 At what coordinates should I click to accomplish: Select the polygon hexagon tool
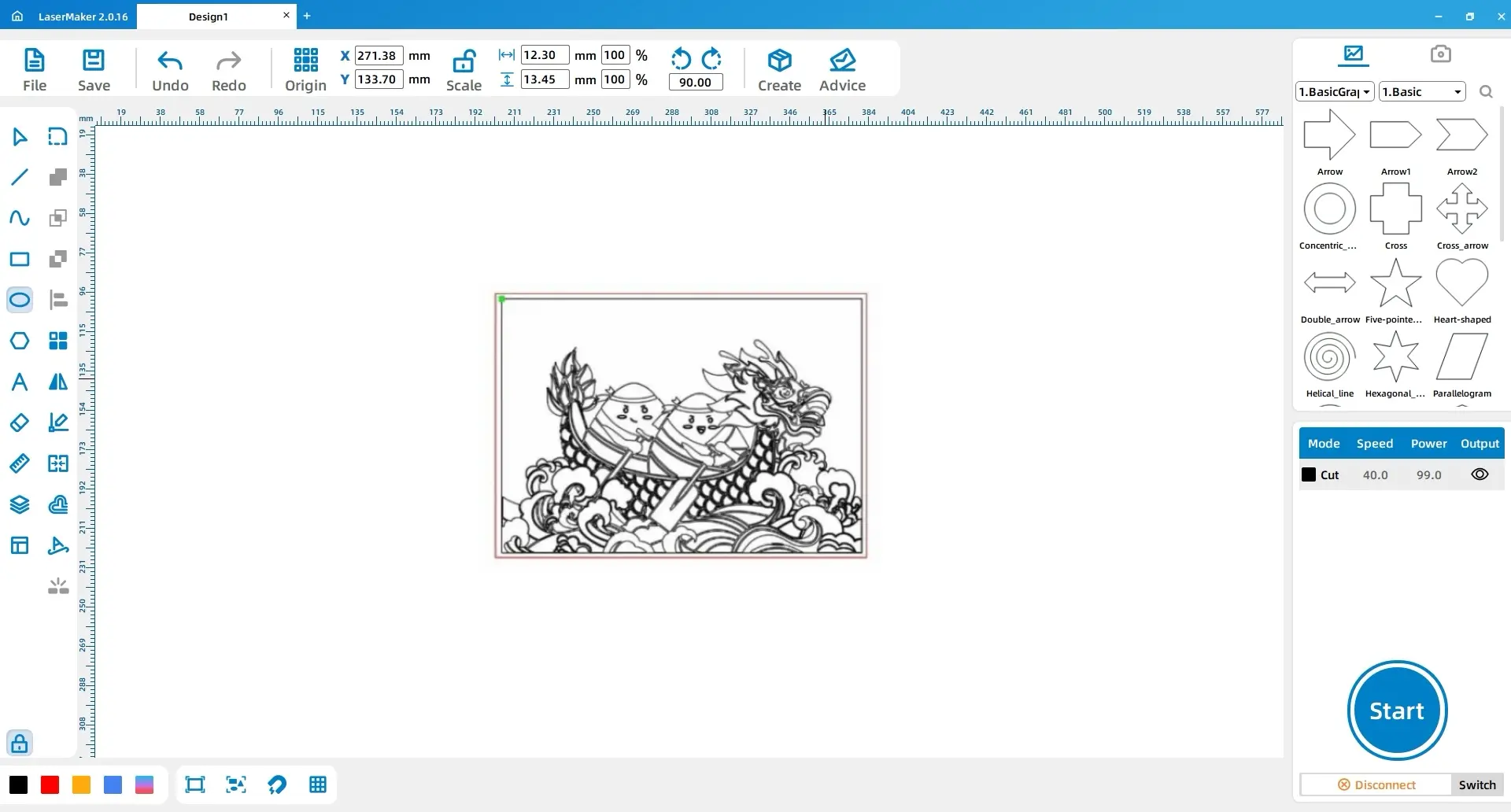click(x=20, y=341)
